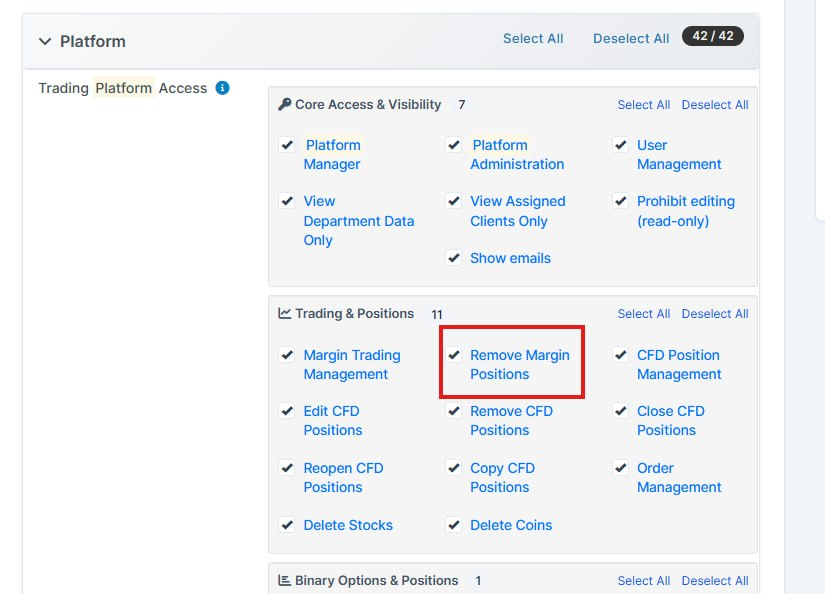825x594 pixels.
Task: Toggle the Show emails checkbox
Action: point(454,258)
